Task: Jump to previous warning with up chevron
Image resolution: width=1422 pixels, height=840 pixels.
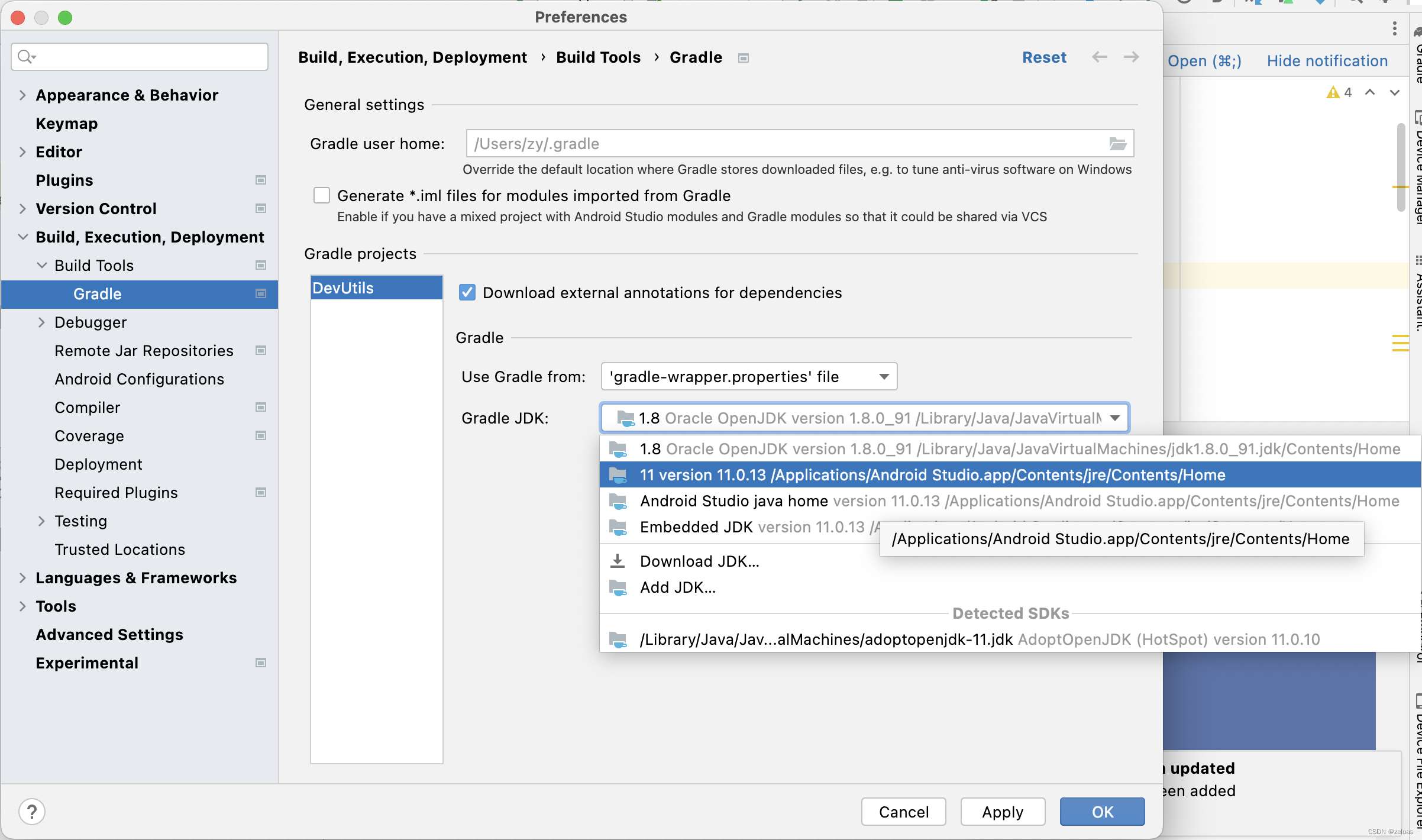Action: (x=1369, y=92)
